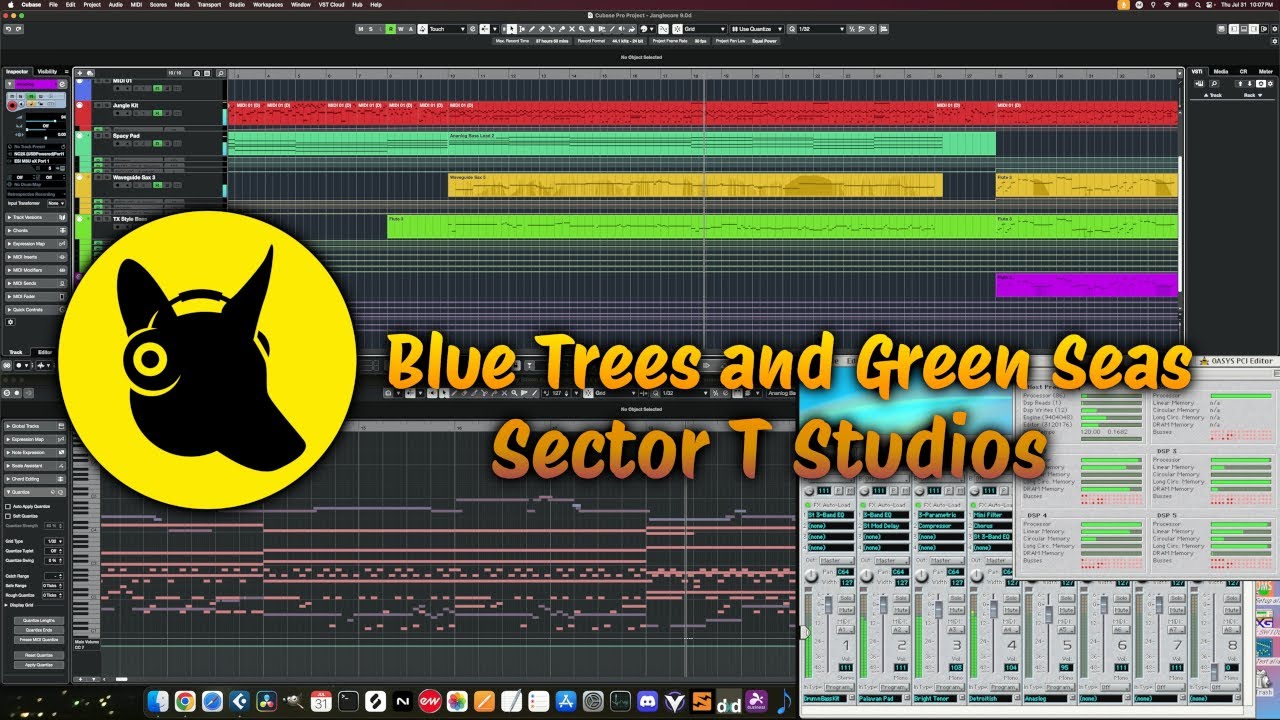
Task: Open the Workspaces menu
Action: (268, 5)
